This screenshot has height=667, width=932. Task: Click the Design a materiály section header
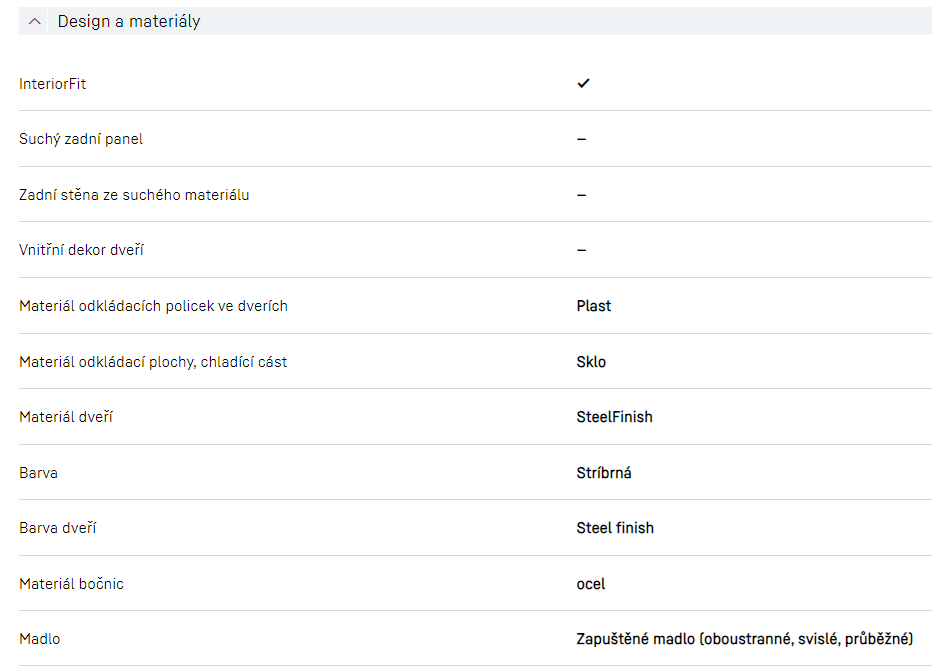[129, 21]
